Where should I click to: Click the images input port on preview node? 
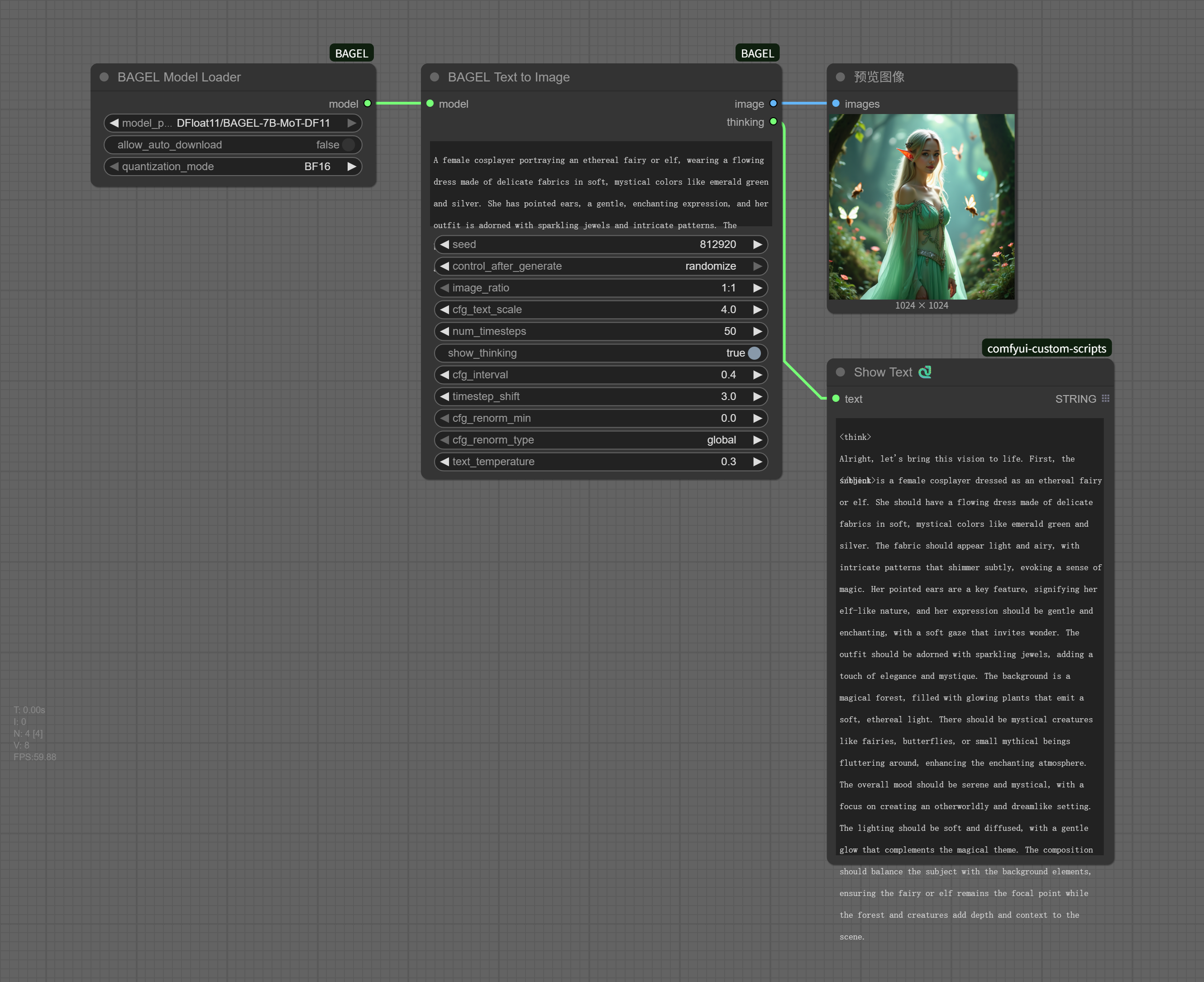click(x=836, y=104)
